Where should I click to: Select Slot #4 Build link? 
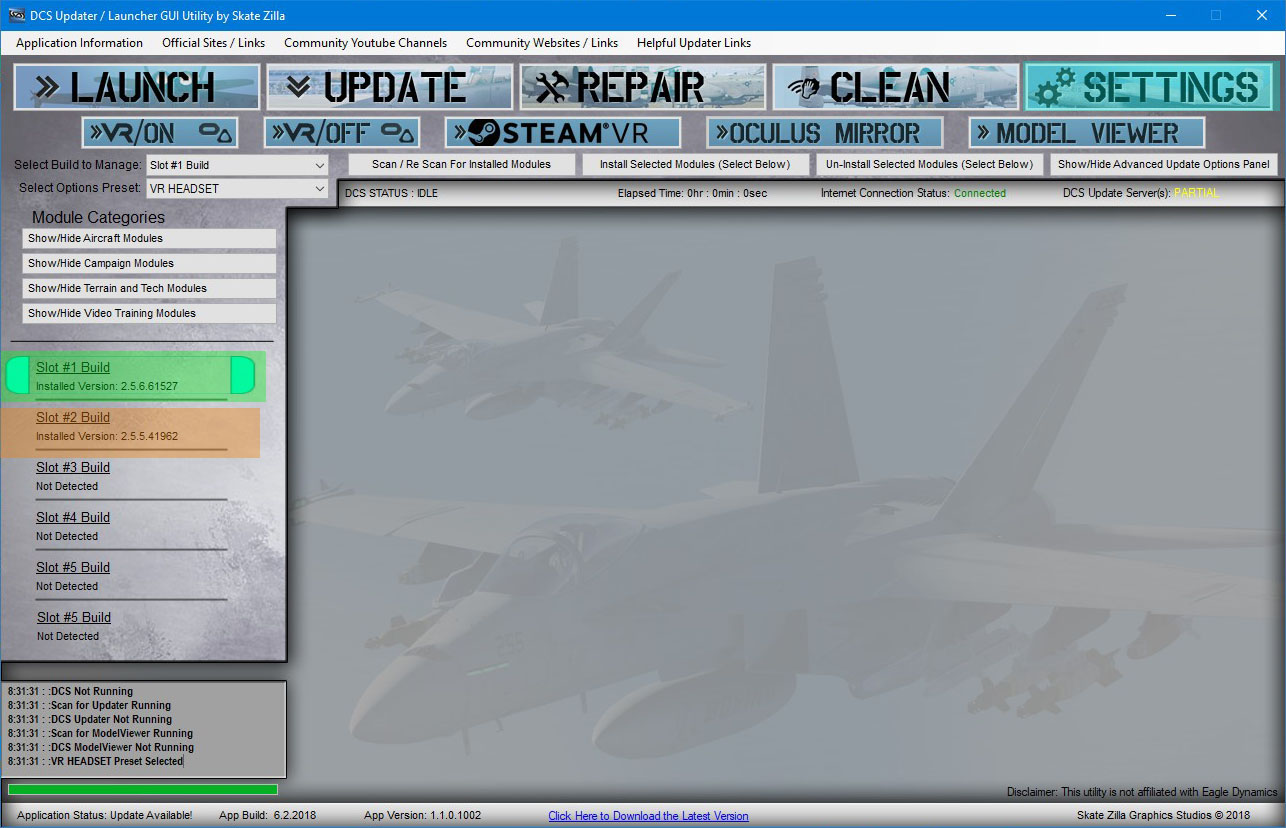[73, 517]
